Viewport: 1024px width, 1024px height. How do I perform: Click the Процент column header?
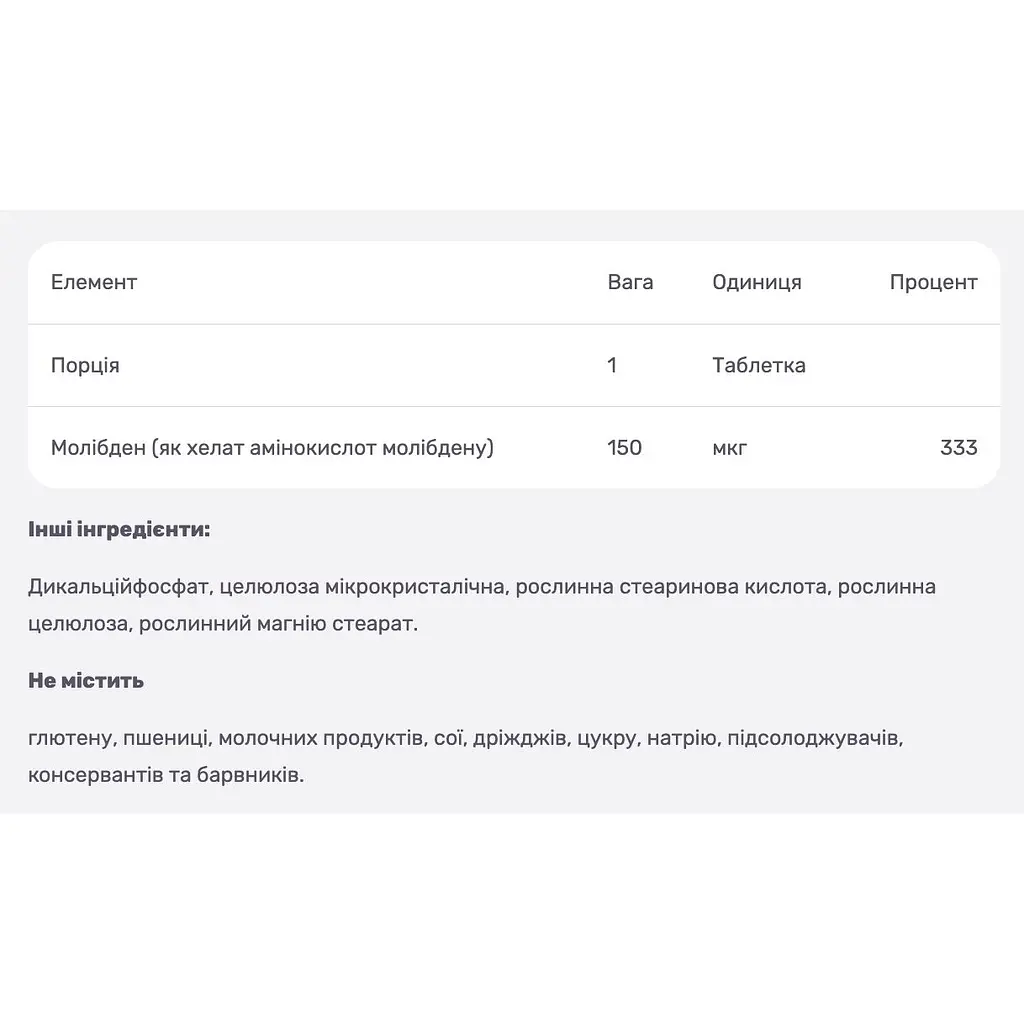pos(933,283)
